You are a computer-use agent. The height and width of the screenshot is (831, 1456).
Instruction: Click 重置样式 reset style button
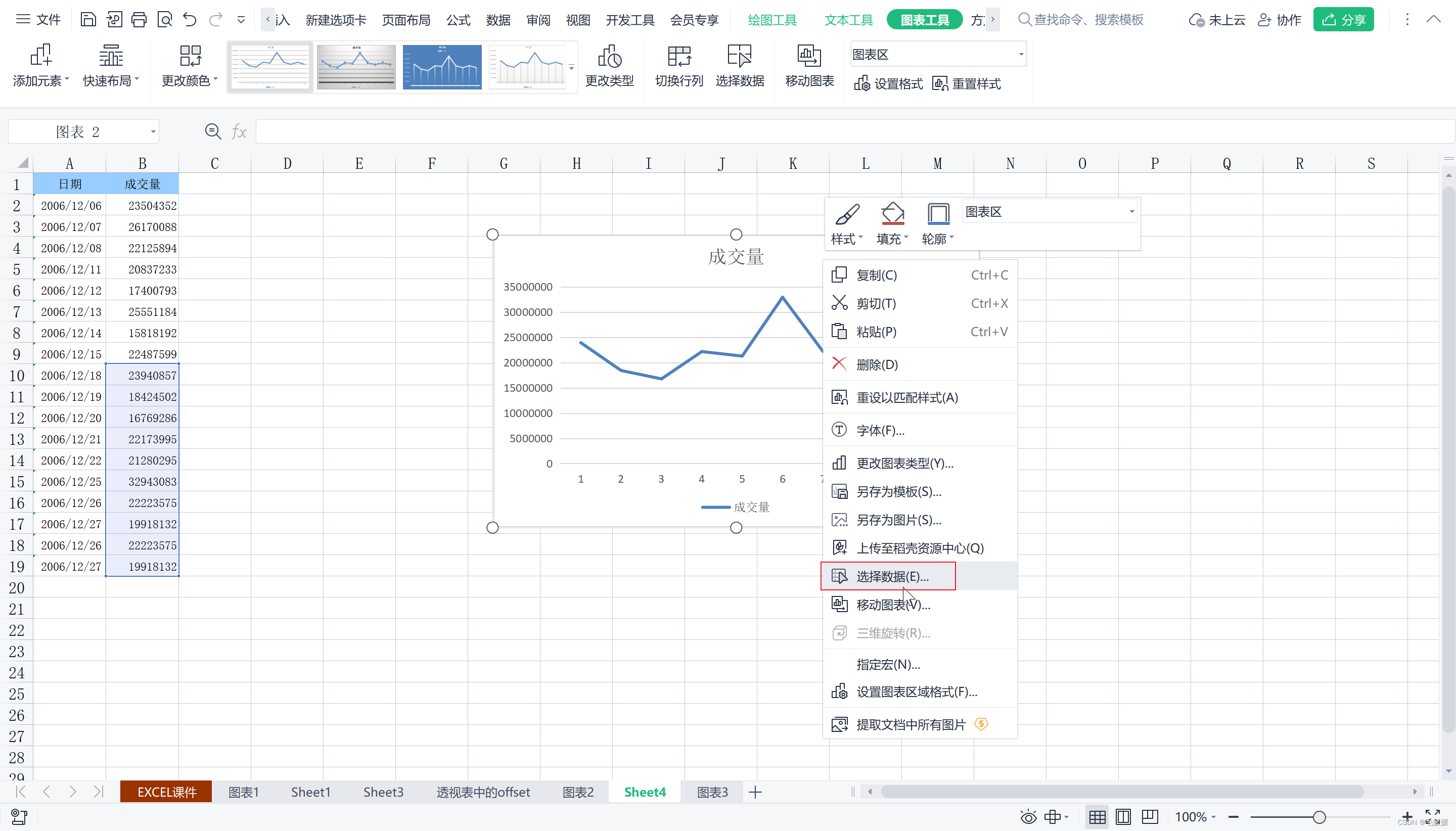tap(966, 84)
